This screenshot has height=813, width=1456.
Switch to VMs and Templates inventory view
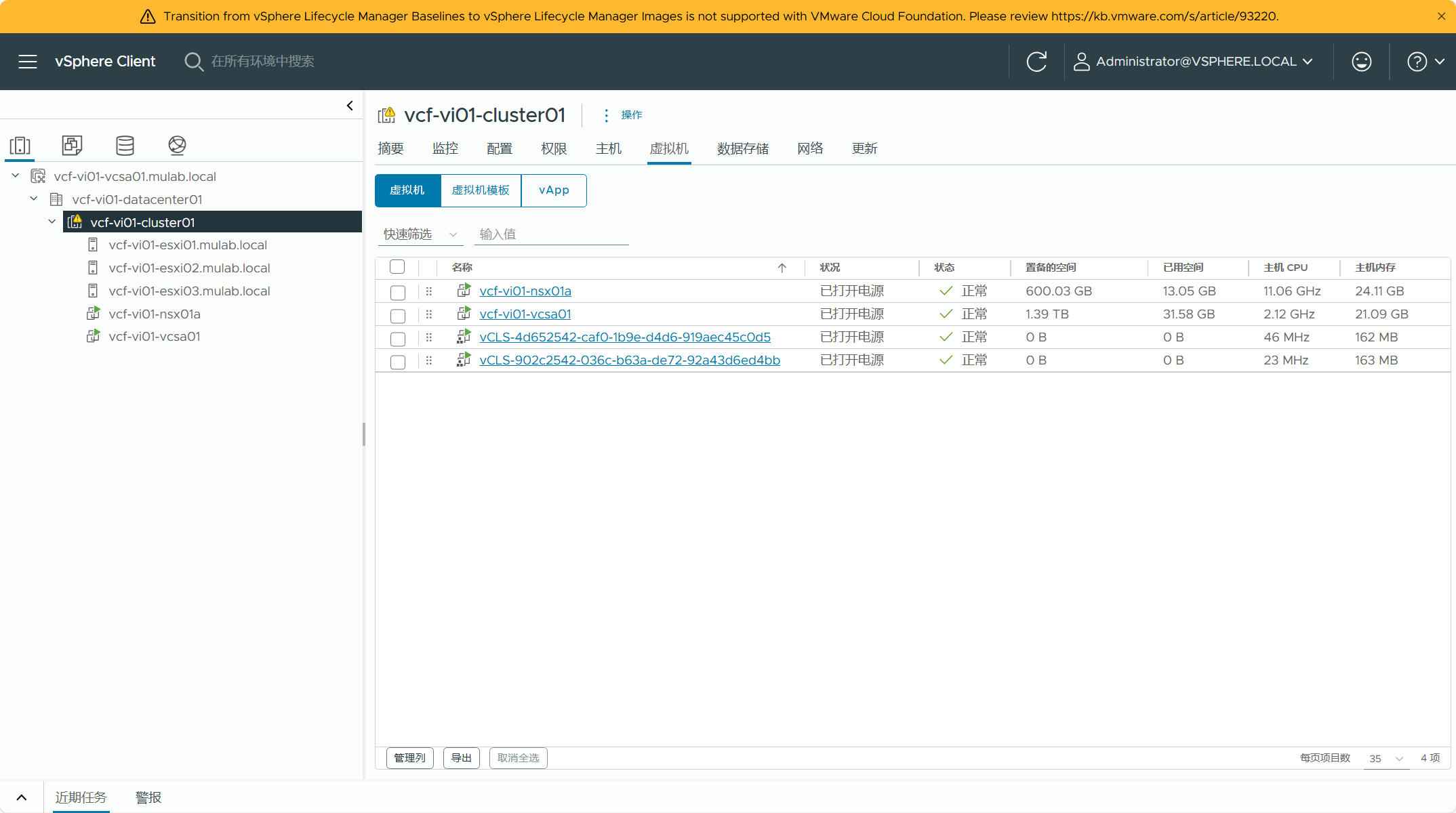[72, 145]
